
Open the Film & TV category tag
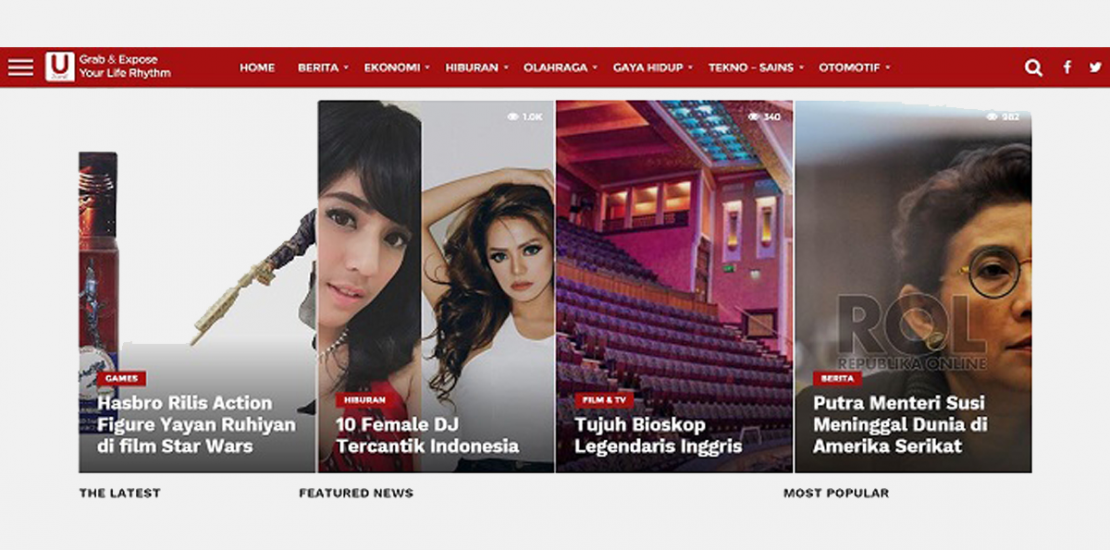point(604,400)
